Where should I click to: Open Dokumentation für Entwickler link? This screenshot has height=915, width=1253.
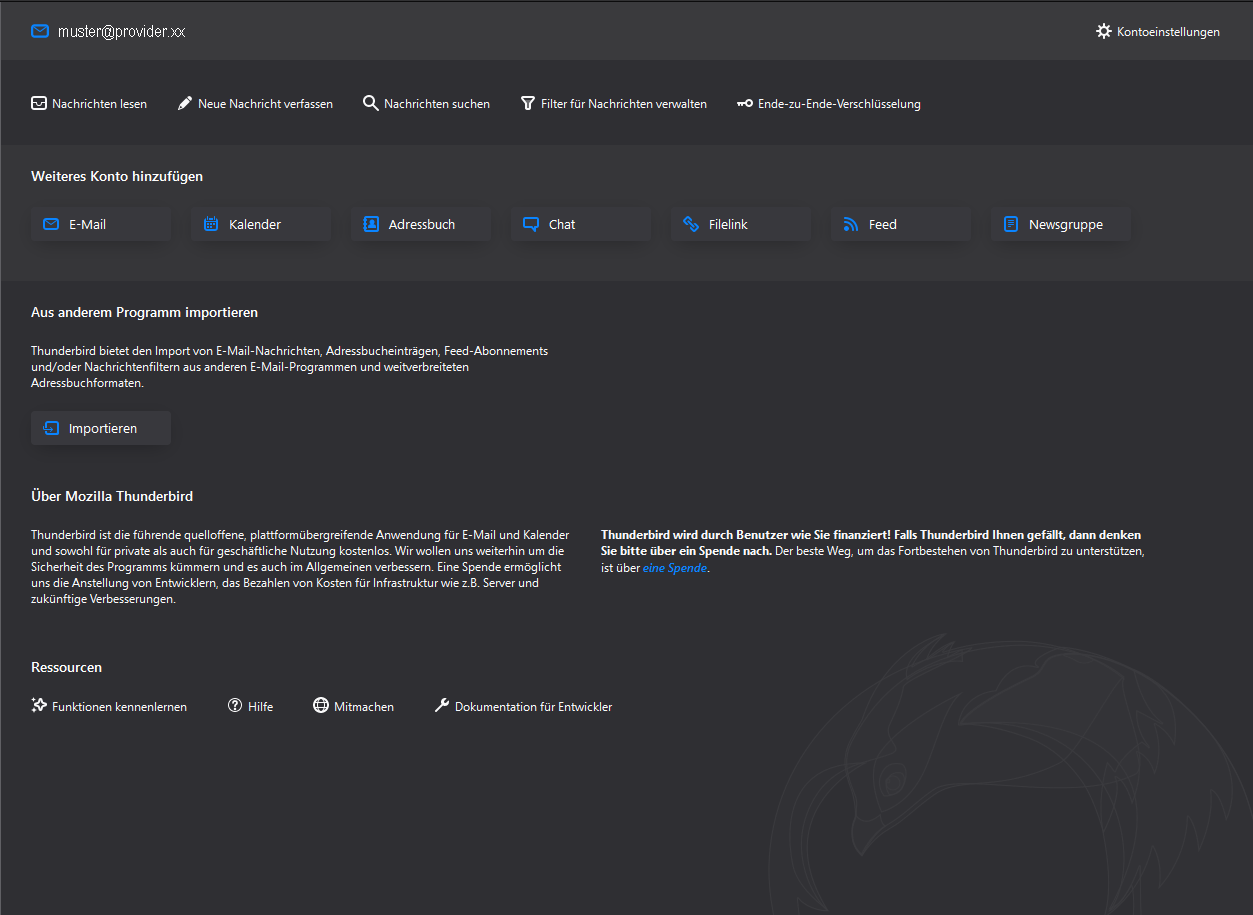(x=523, y=706)
